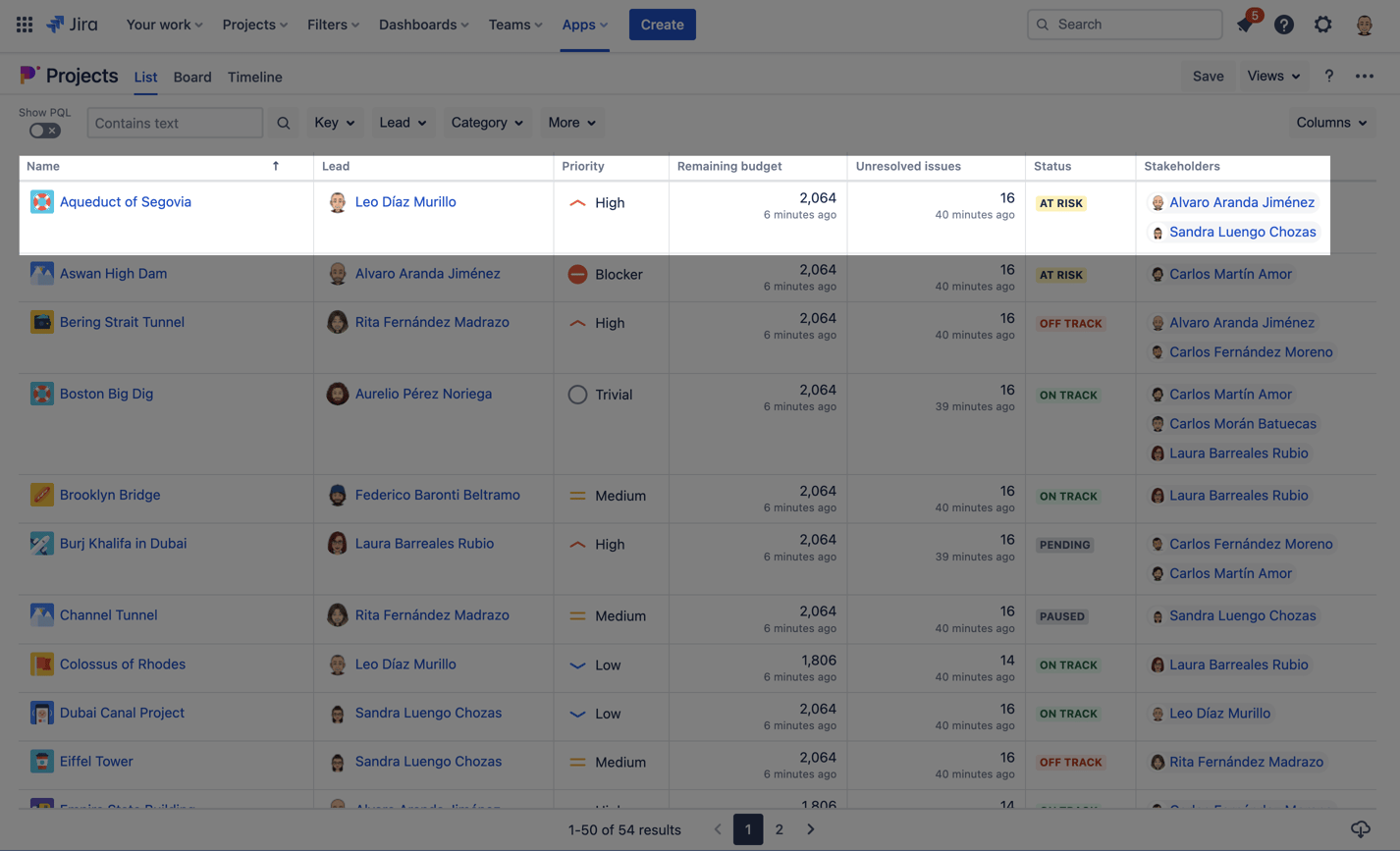Image resolution: width=1400 pixels, height=851 pixels.
Task: Click the Aqueduct of Segovia project icon
Action: 41,202
